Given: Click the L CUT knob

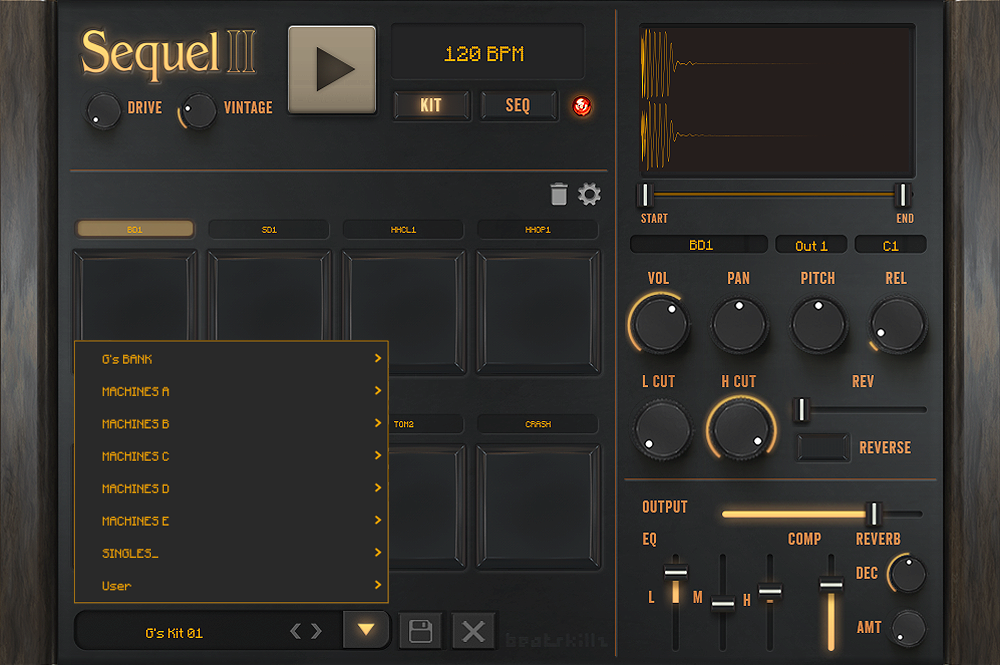Looking at the screenshot, I should (x=662, y=430).
